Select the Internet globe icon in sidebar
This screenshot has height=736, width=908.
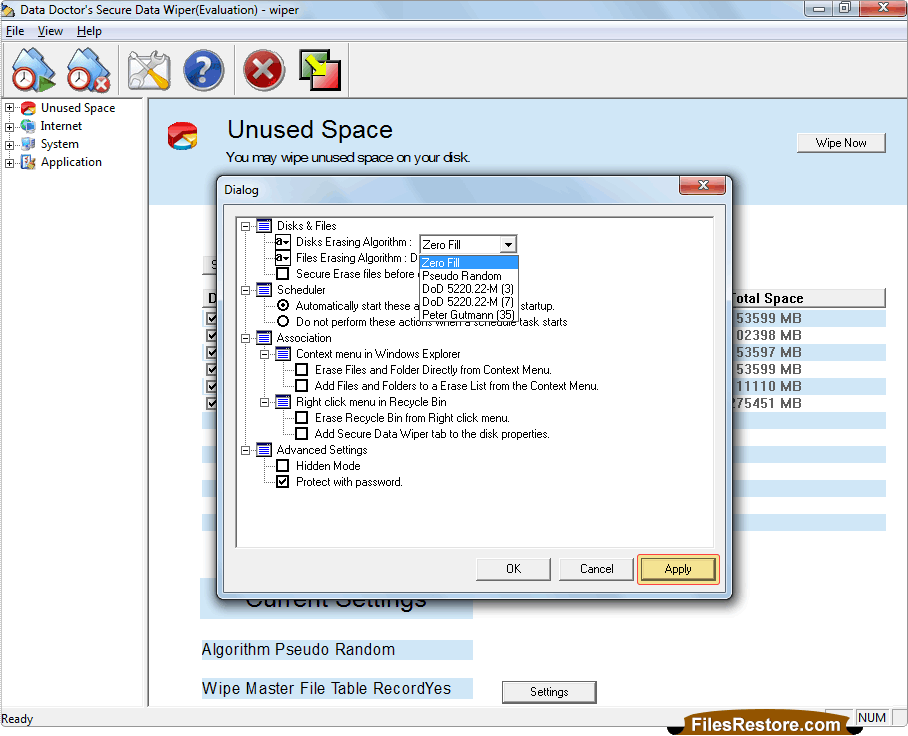(x=28, y=126)
